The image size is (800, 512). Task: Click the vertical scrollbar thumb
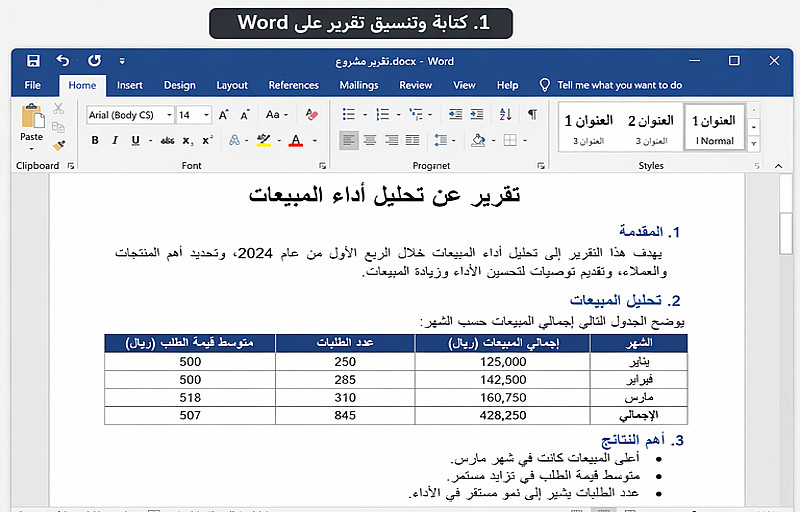(786, 233)
